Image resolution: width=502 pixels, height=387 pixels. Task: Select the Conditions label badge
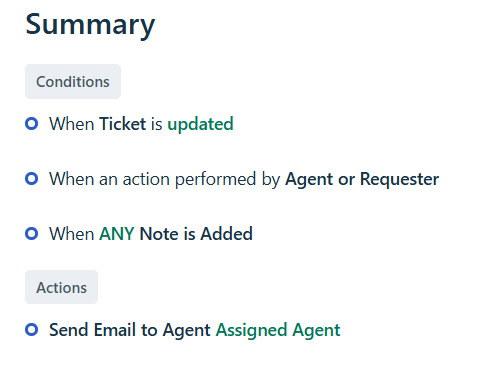[x=73, y=82]
